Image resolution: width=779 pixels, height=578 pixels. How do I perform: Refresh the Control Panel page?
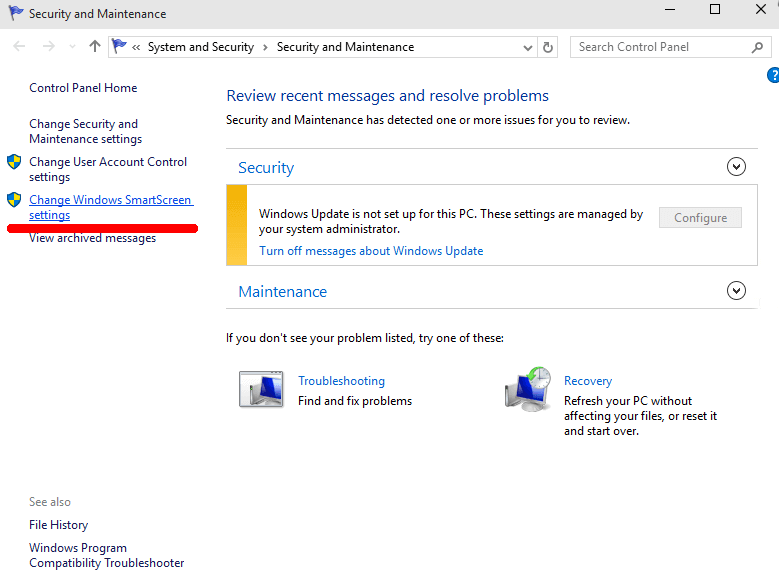(547, 47)
